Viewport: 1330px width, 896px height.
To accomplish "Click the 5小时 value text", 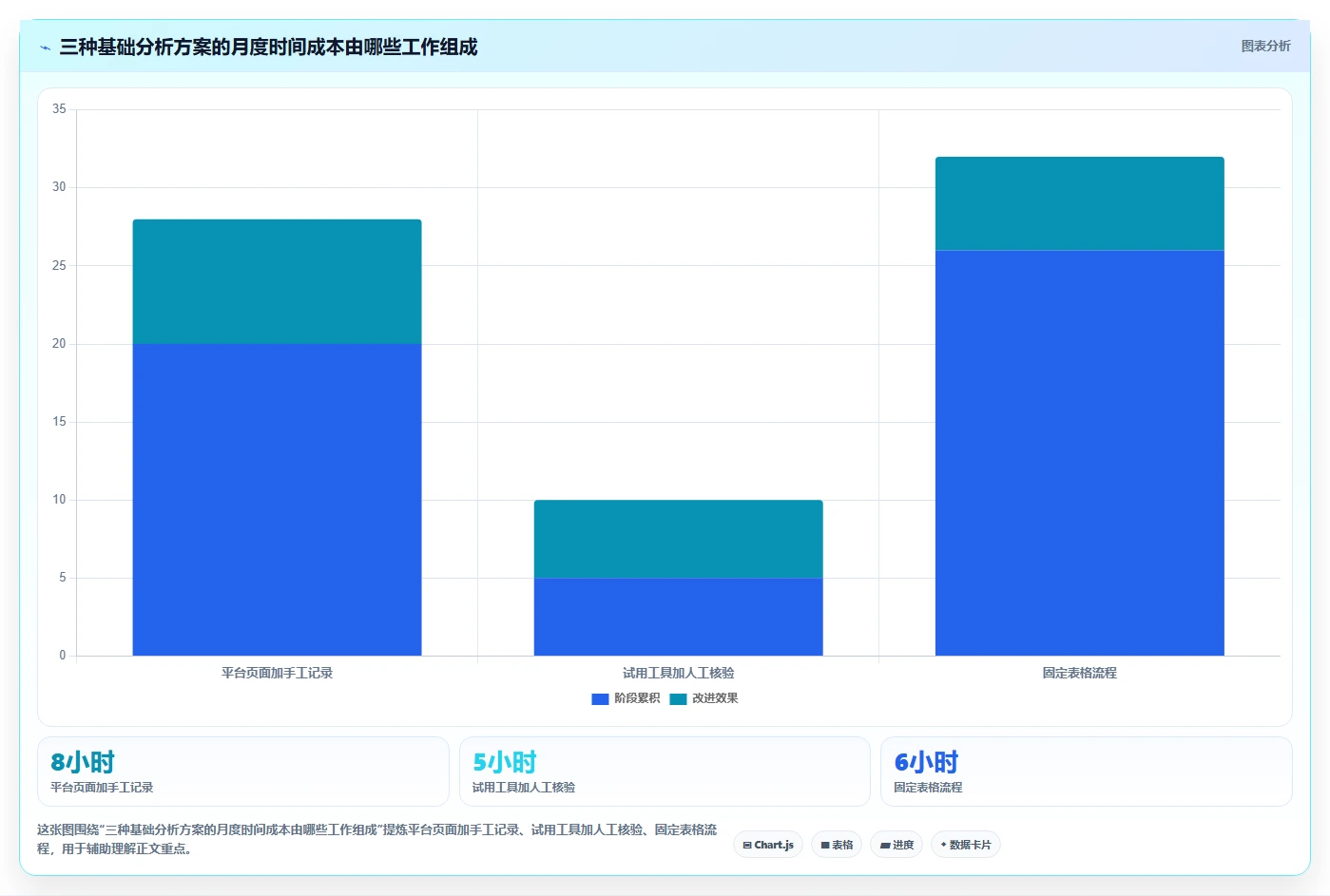I will pos(505,762).
